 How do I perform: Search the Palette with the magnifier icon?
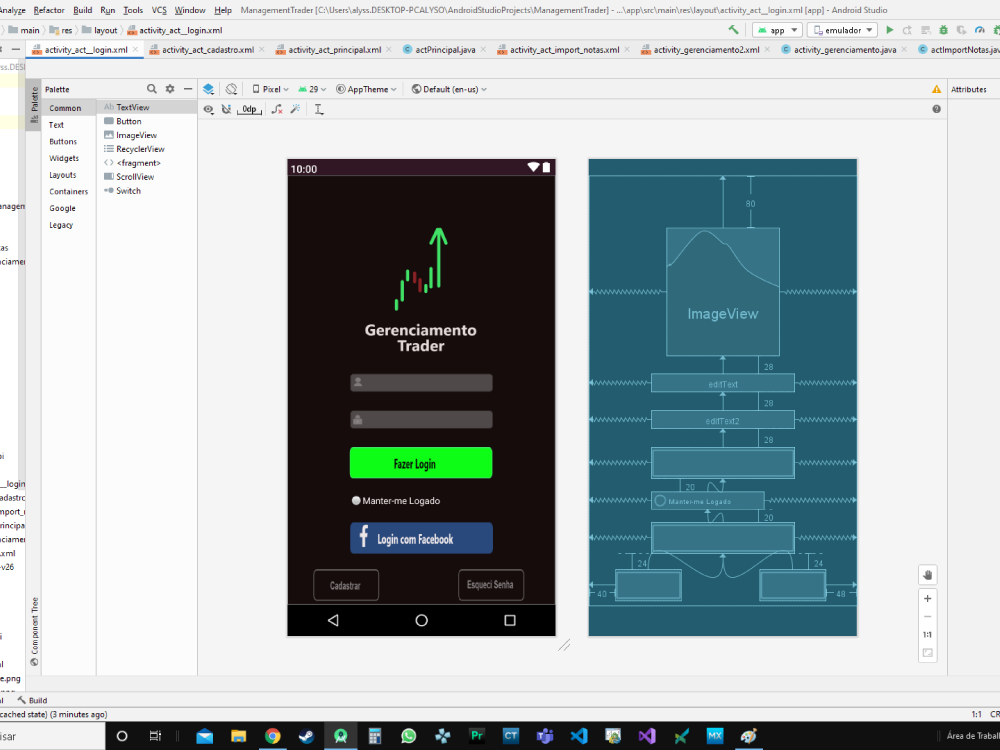[152, 89]
